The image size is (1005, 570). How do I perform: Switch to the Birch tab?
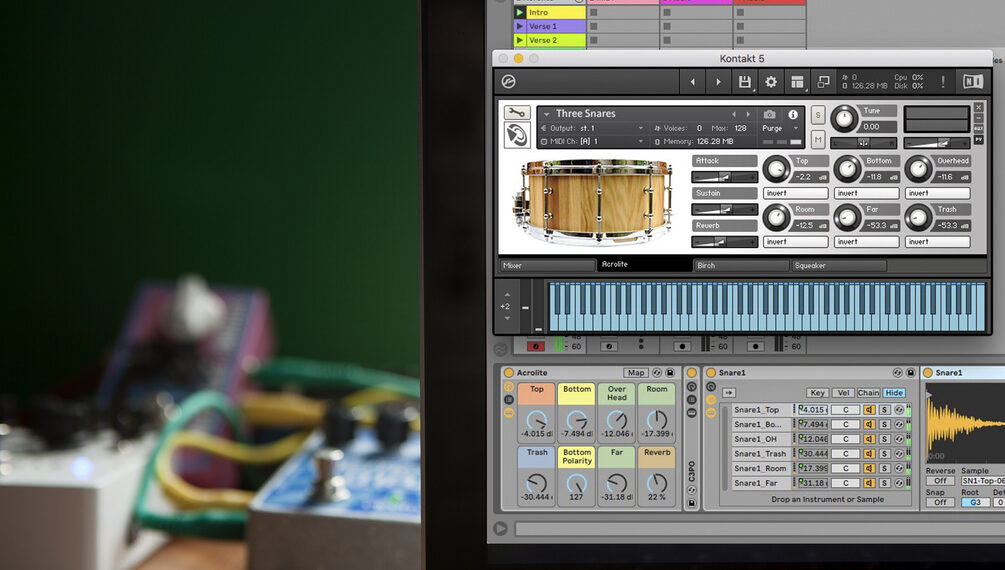coord(740,266)
